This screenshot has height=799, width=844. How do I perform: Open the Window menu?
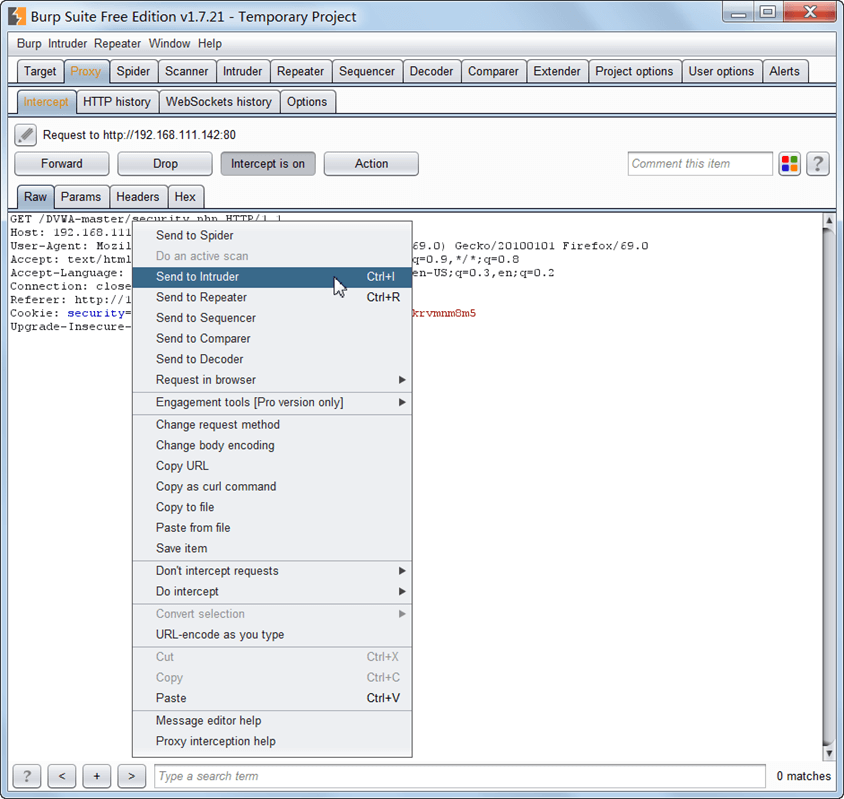[170, 44]
